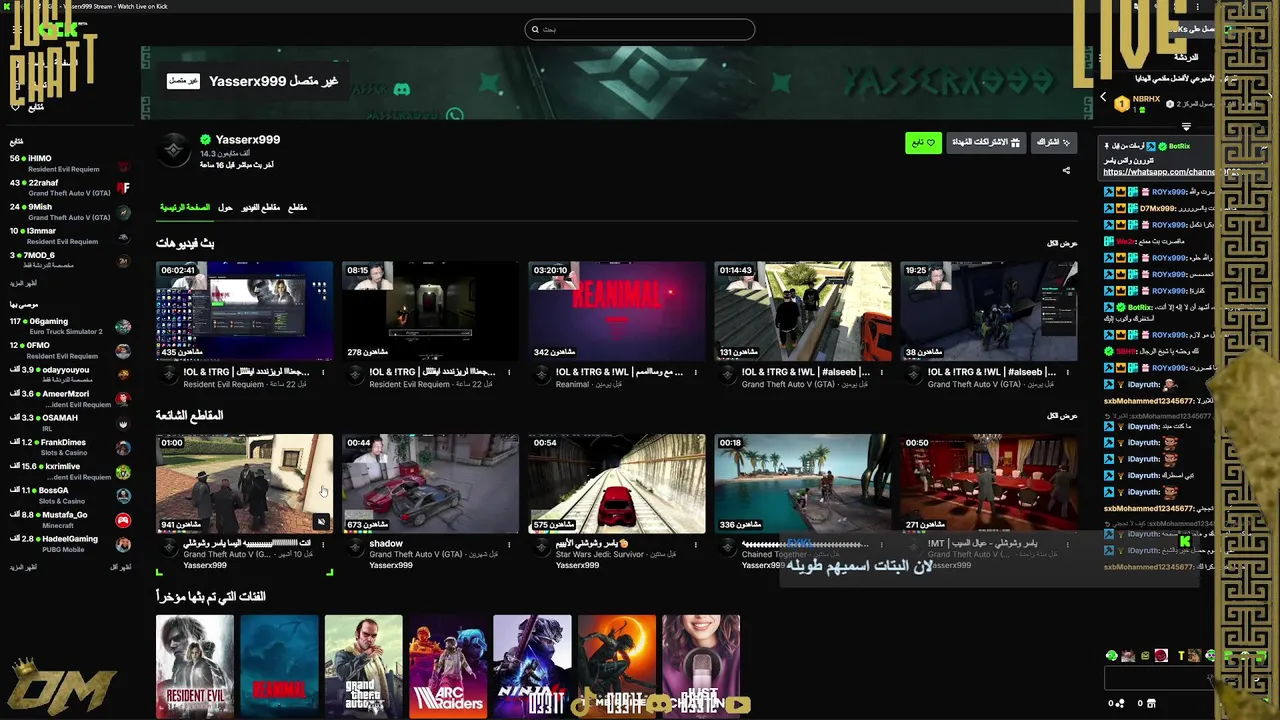Open options menu of Star Wars clip
This screenshot has height=720, width=1280.
tap(695, 544)
